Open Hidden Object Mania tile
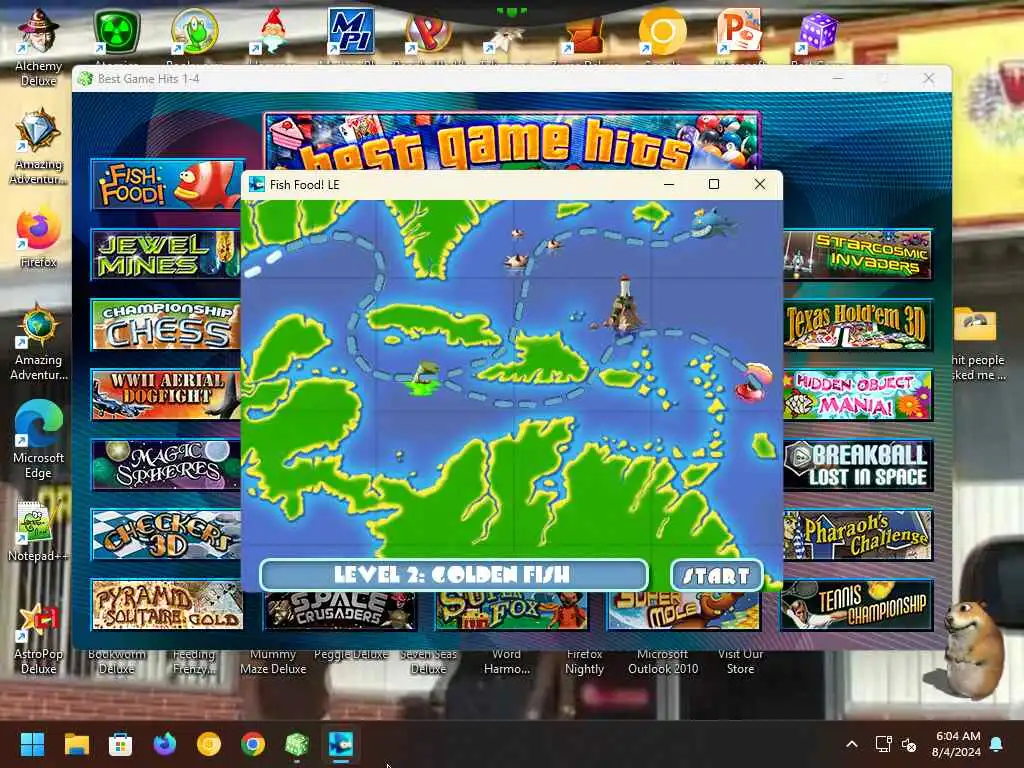1024x768 pixels. click(x=858, y=395)
